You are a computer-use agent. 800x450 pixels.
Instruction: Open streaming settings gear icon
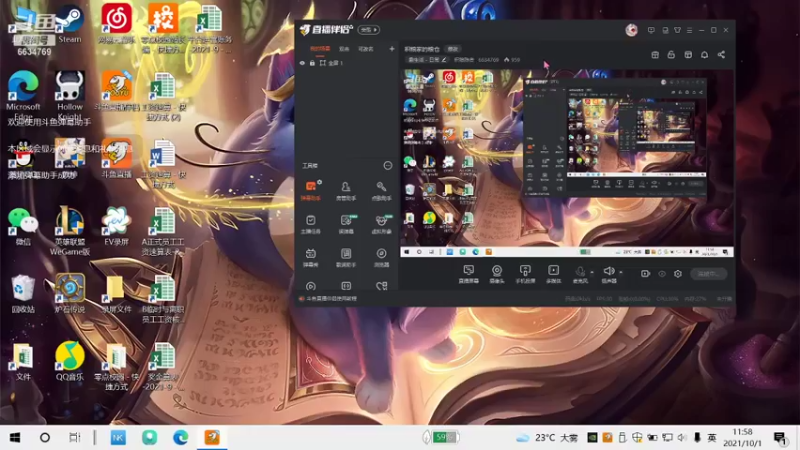(678, 274)
